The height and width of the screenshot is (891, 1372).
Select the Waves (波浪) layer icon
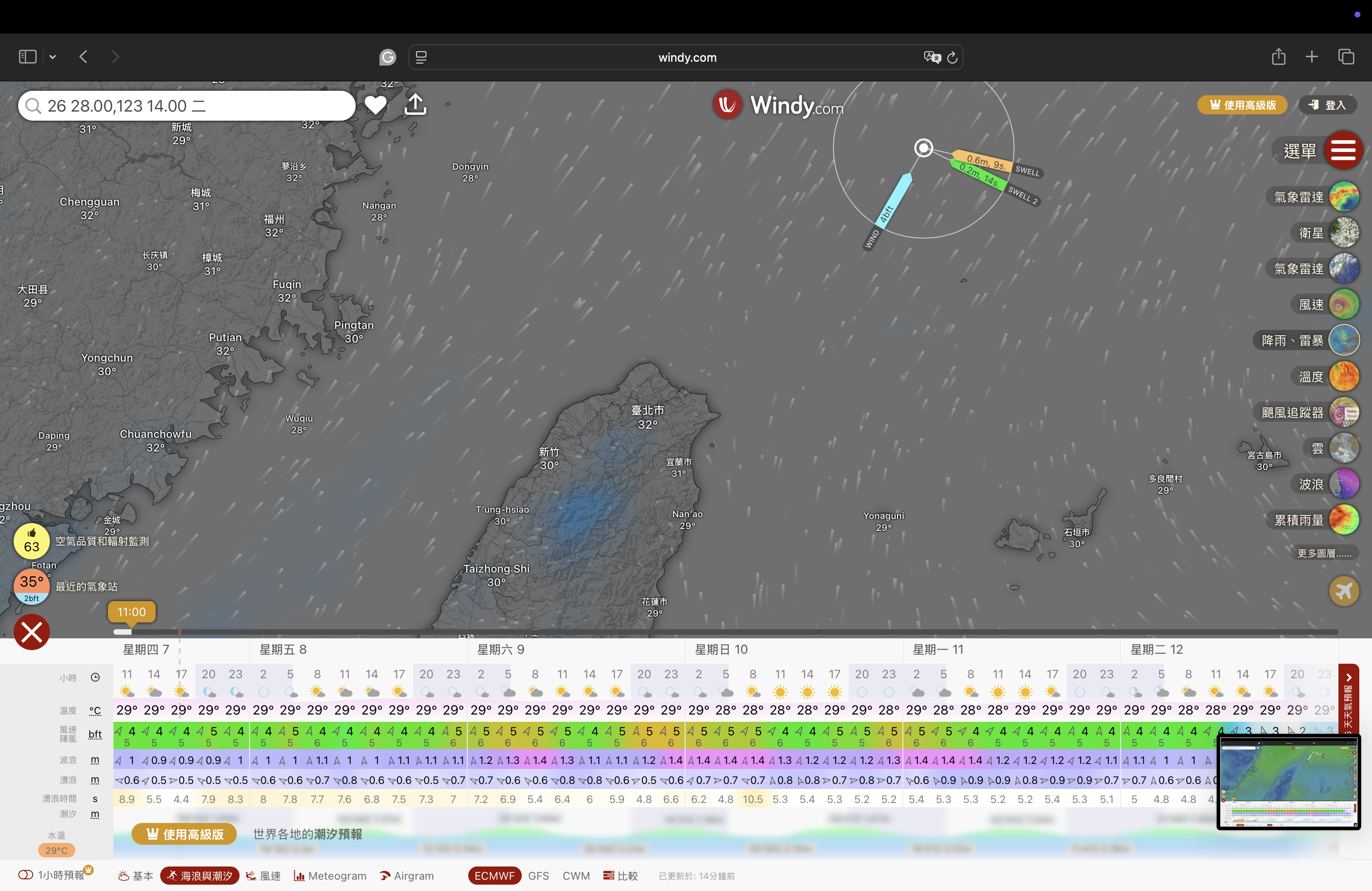(x=1344, y=484)
